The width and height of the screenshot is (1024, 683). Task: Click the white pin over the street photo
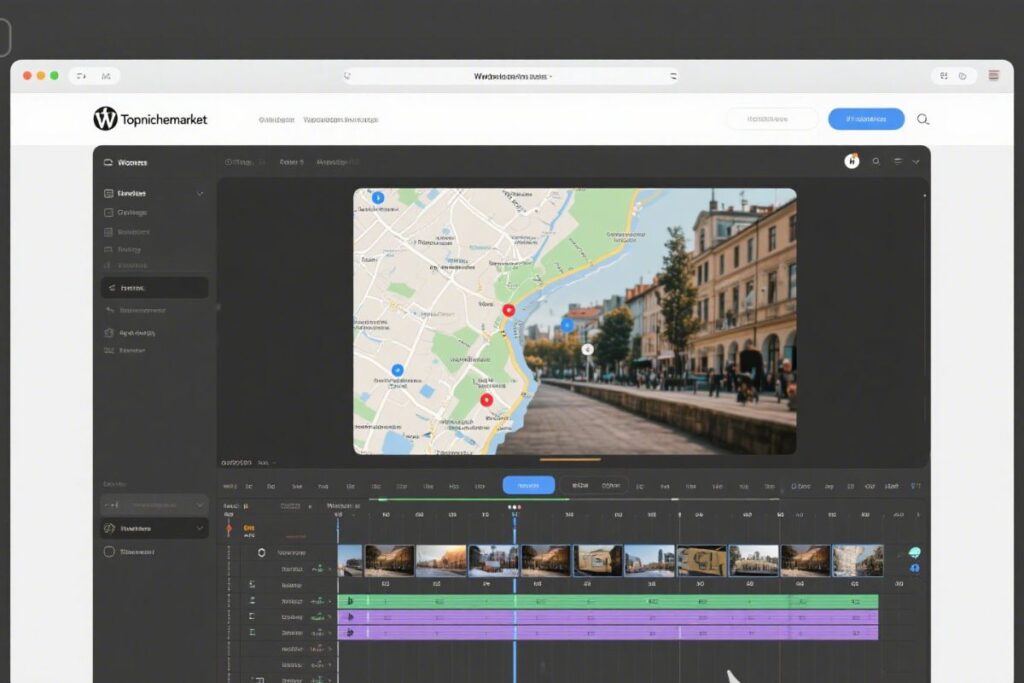pyautogui.click(x=587, y=349)
